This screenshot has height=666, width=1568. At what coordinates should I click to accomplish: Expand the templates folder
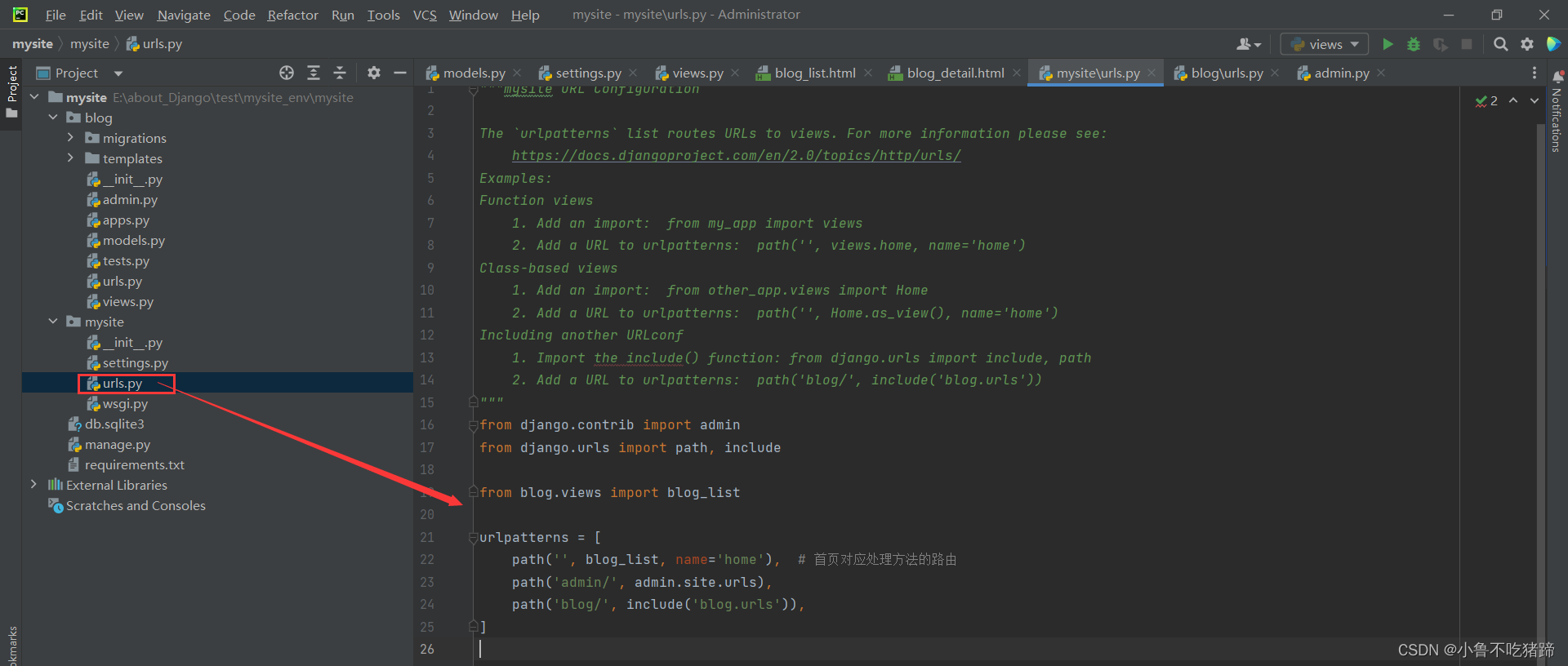tap(70, 158)
